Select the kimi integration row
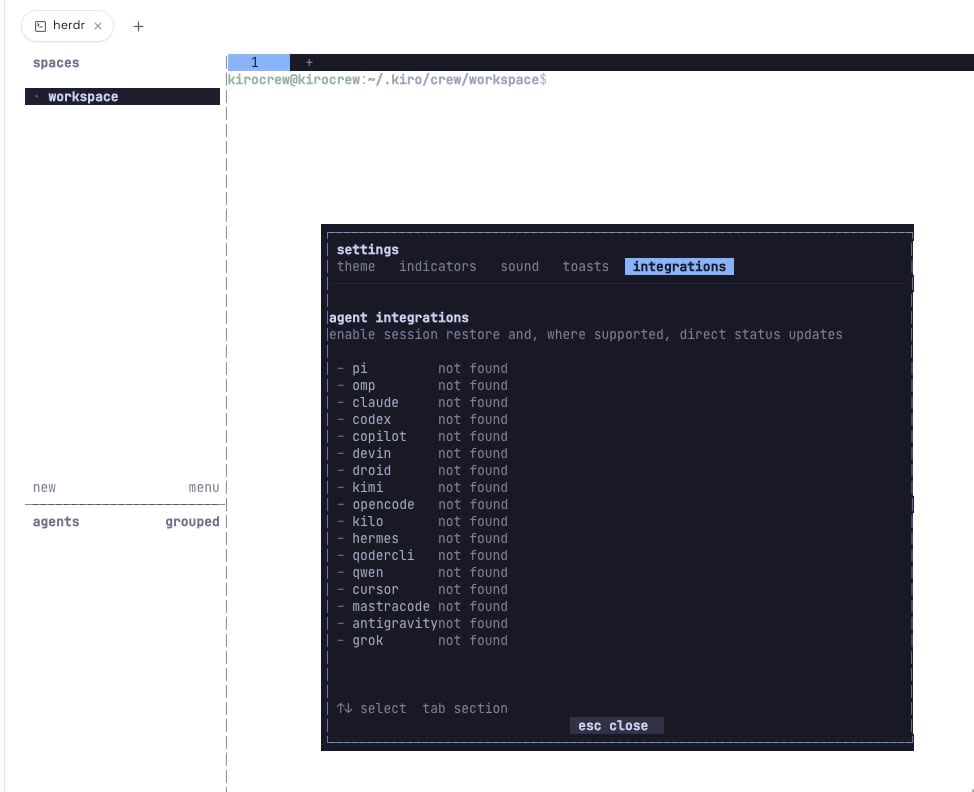The image size is (974, 792). click(x=422, y=488)
